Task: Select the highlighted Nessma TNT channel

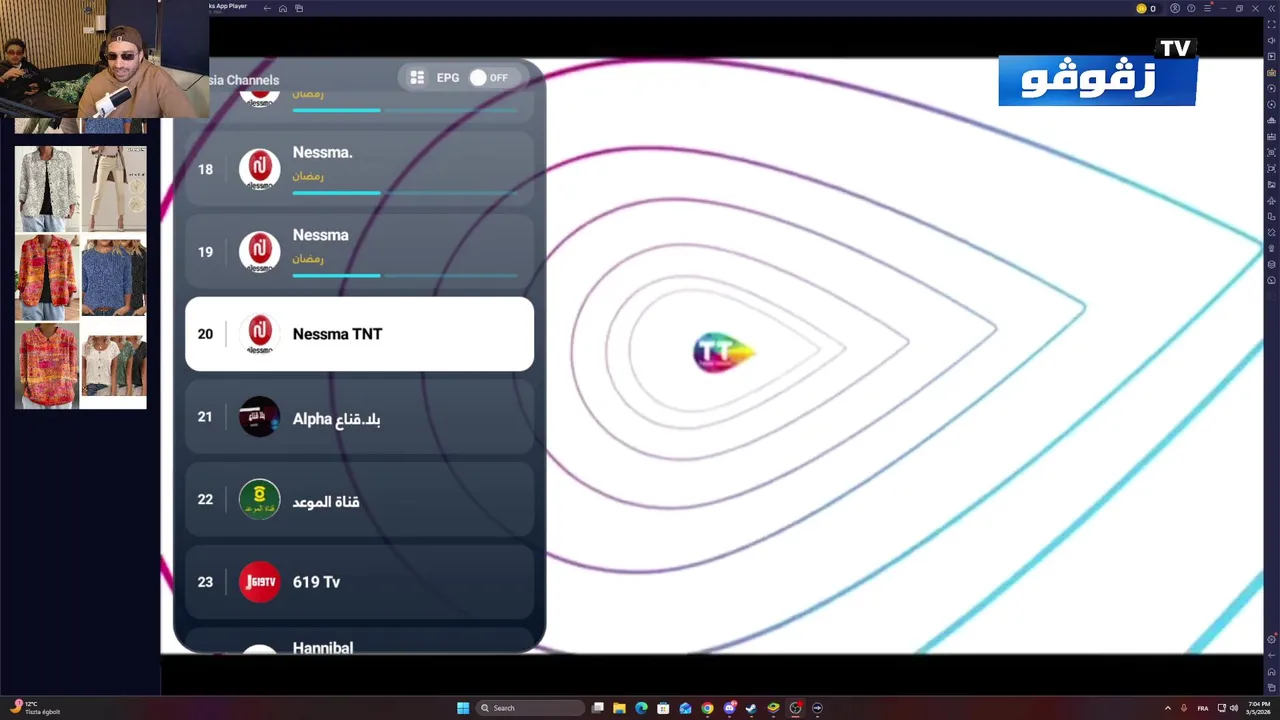Action: [x=359, y=334]
